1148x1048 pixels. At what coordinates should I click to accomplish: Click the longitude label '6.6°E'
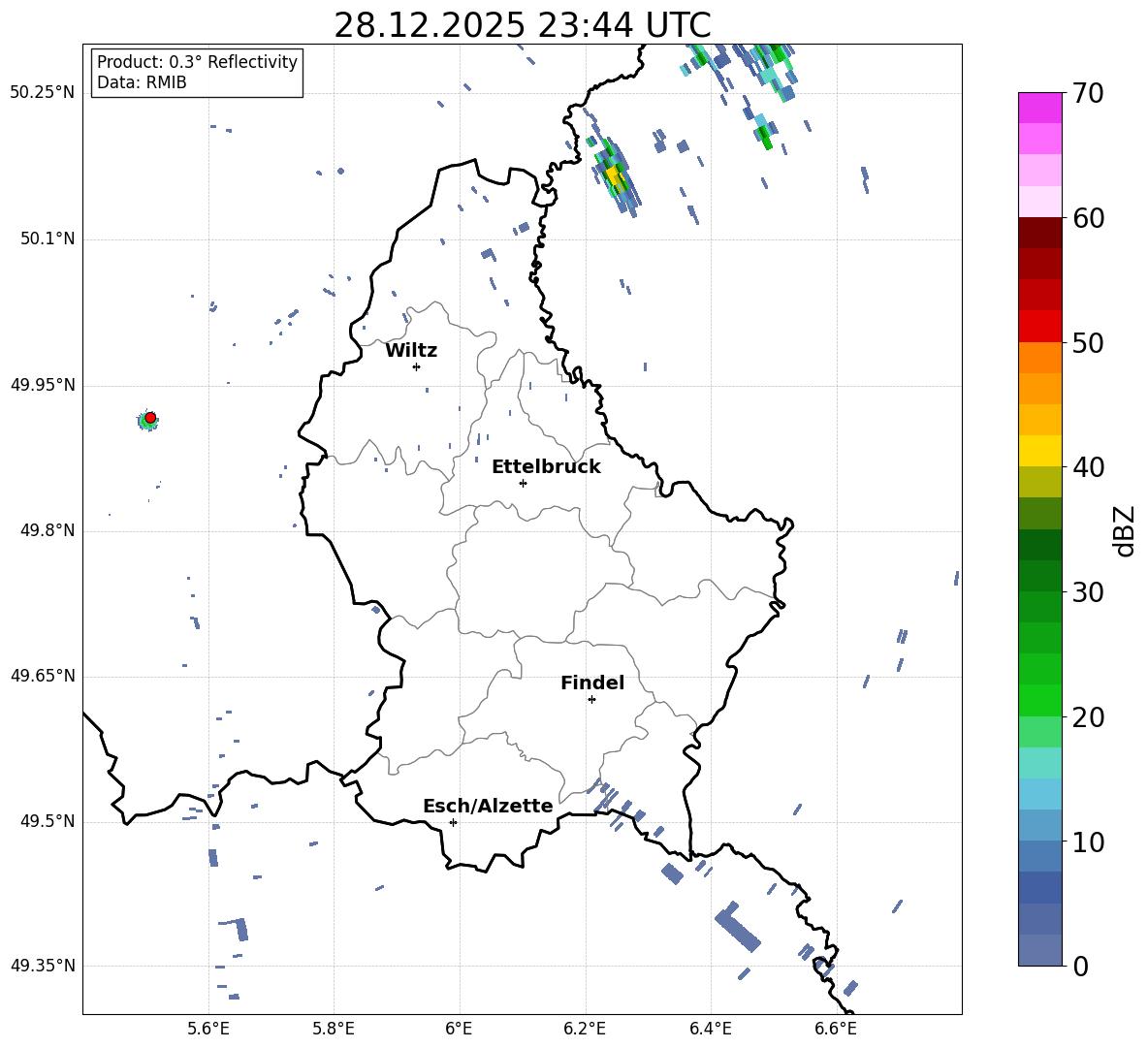point(836,1030)
